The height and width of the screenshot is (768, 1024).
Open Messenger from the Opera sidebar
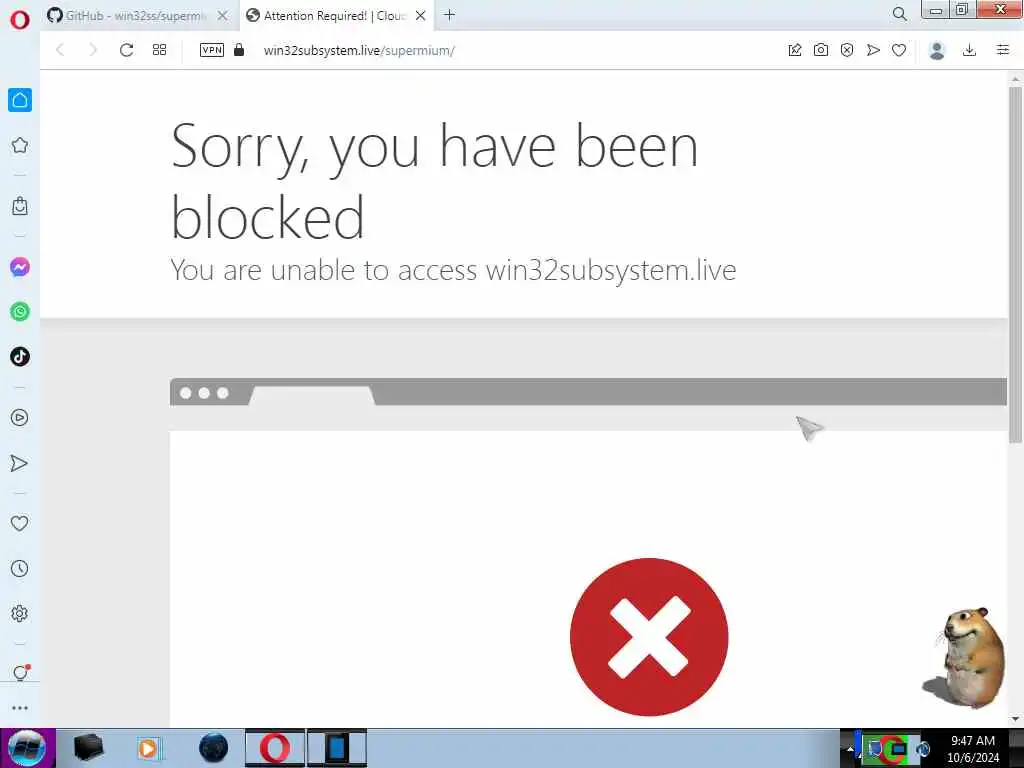(20, 267)
